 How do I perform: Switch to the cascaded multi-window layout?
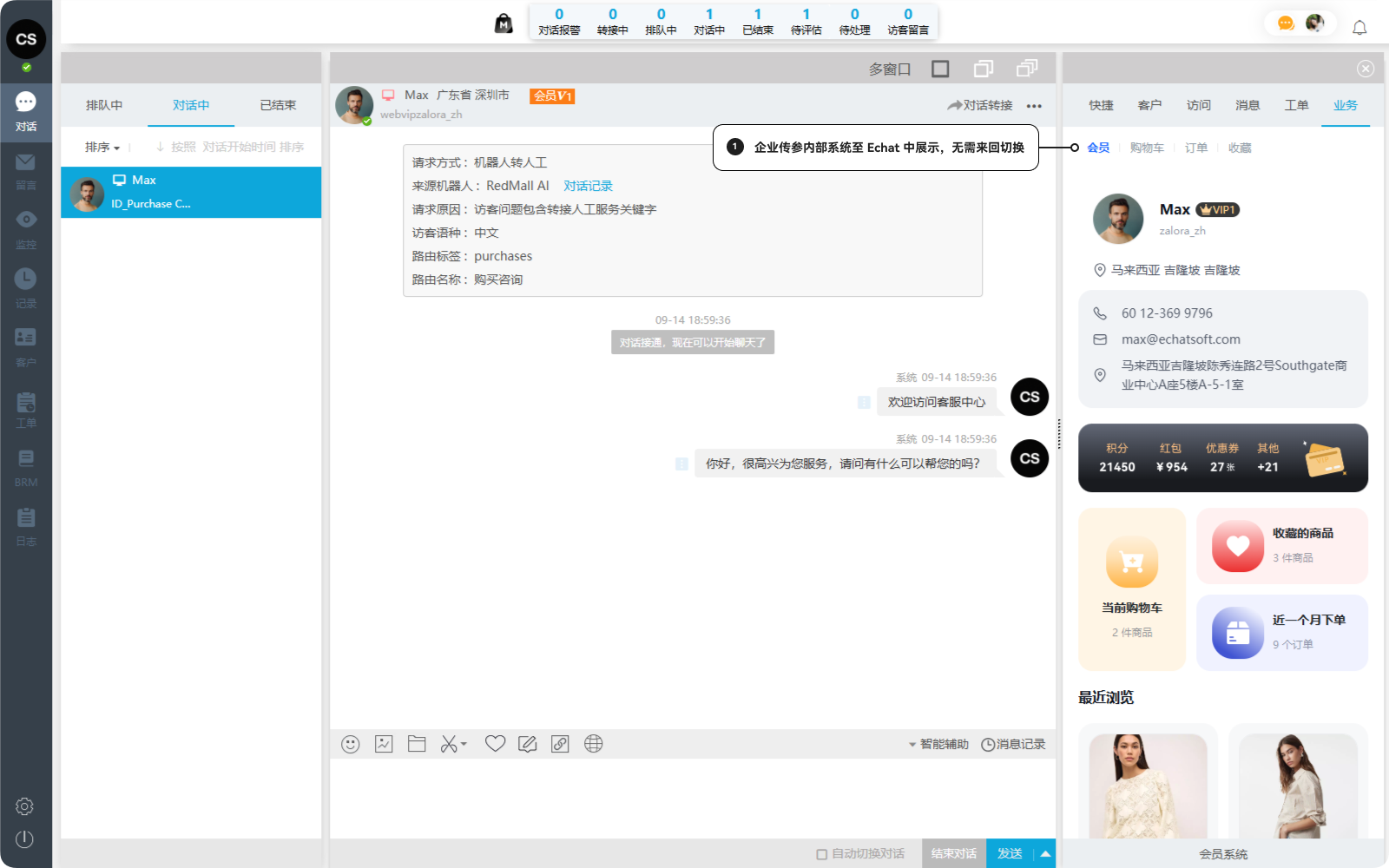tap(1027, 69)
